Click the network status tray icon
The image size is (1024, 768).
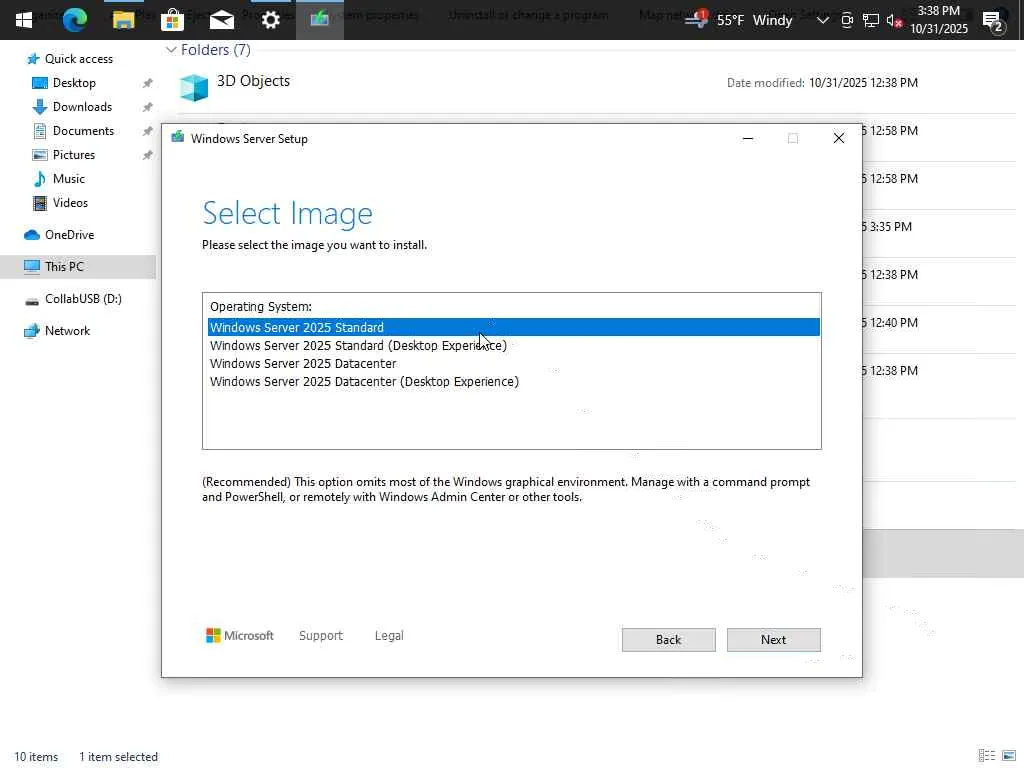pos(871,20)
